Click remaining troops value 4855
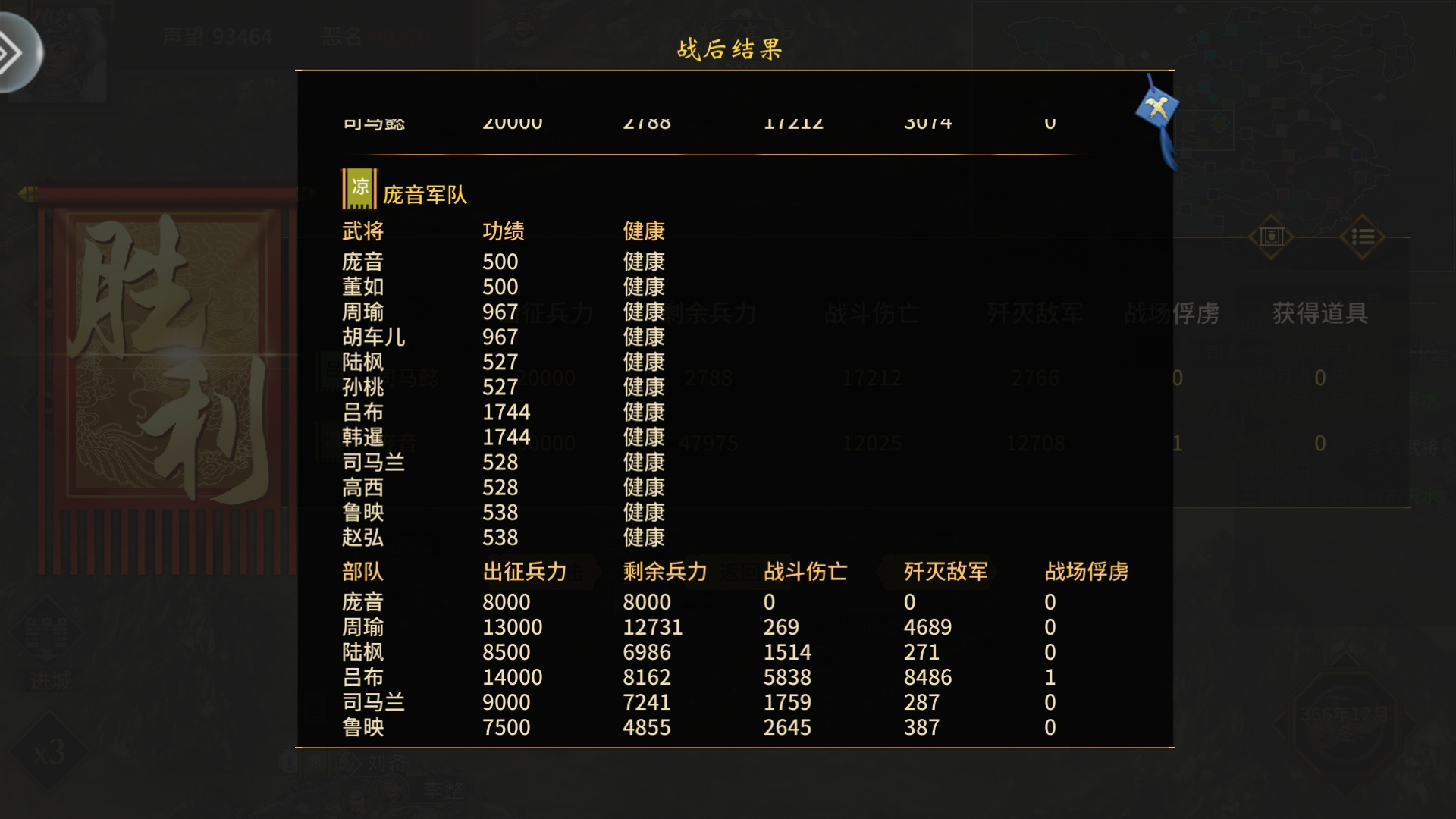Screen dimensions: 1456x819 (647, 727)
